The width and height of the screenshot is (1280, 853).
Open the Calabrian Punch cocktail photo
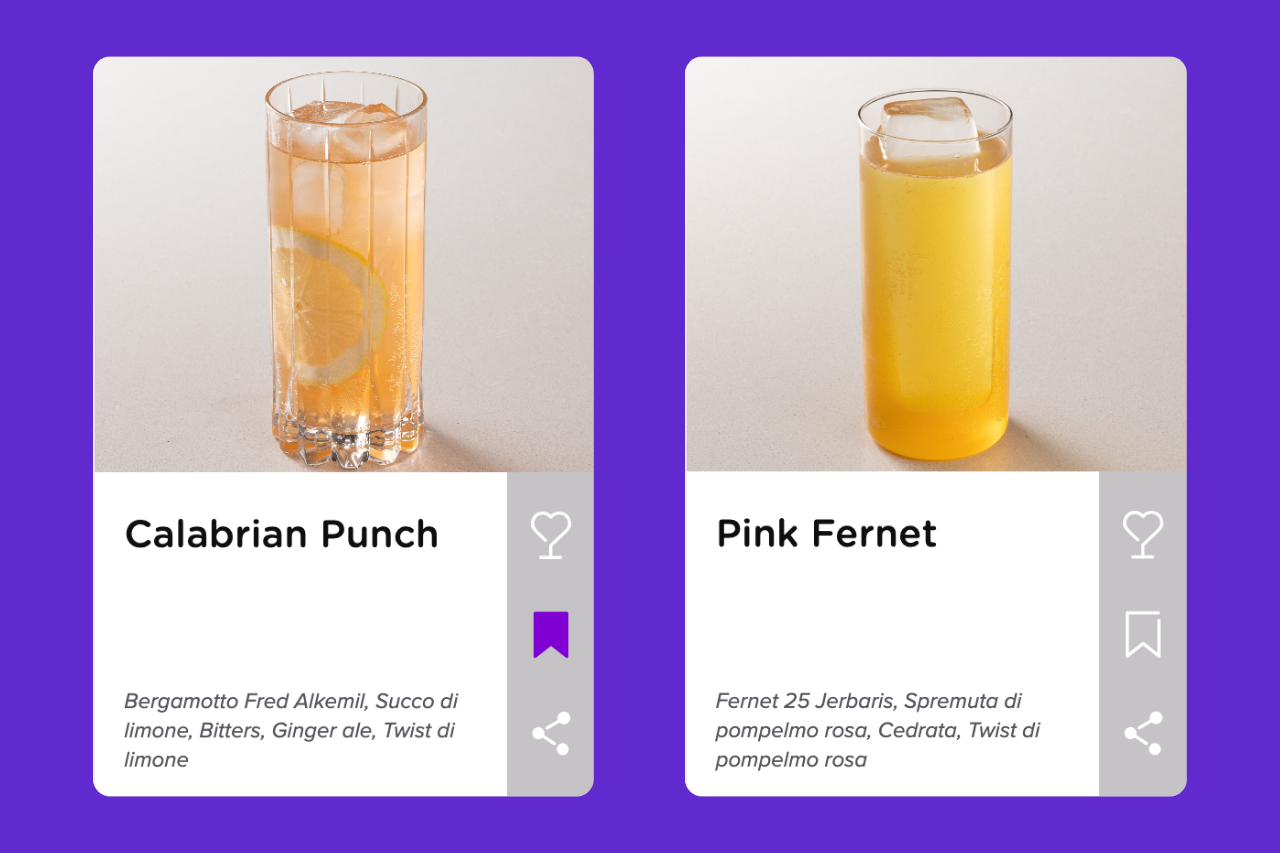pos(343,264)
